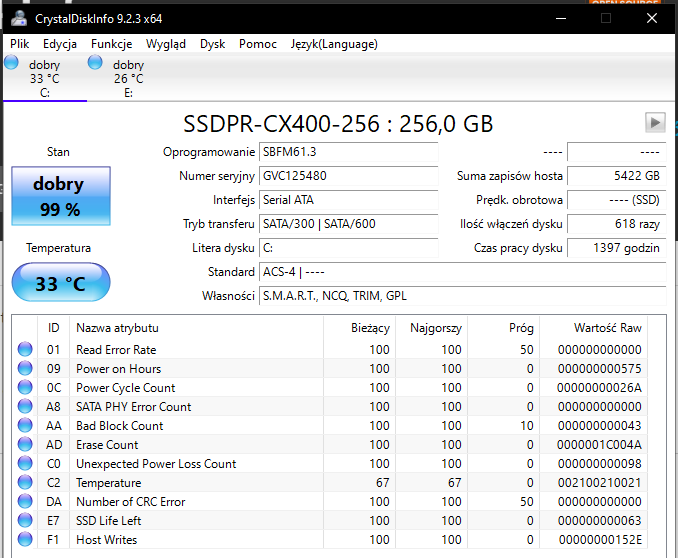This screenshot has height=558, width=678.
Task: Click status orb for Power on Hours
Action: pos(25,368)
